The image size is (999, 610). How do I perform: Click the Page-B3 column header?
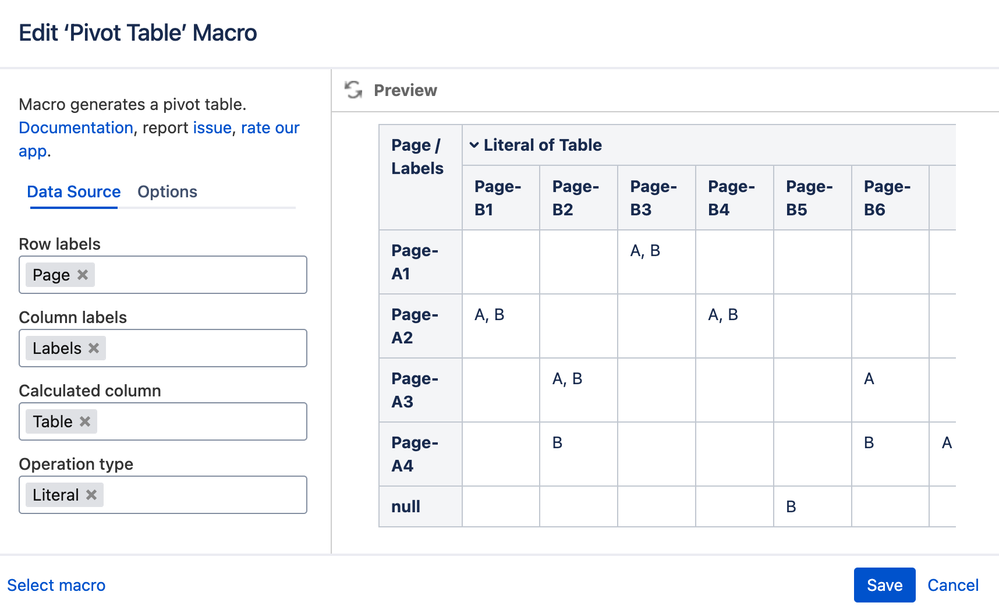tap(654, 198)
